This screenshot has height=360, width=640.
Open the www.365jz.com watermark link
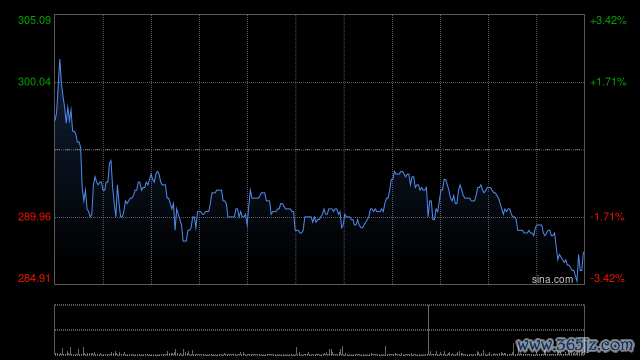click(x=575, y=345)
